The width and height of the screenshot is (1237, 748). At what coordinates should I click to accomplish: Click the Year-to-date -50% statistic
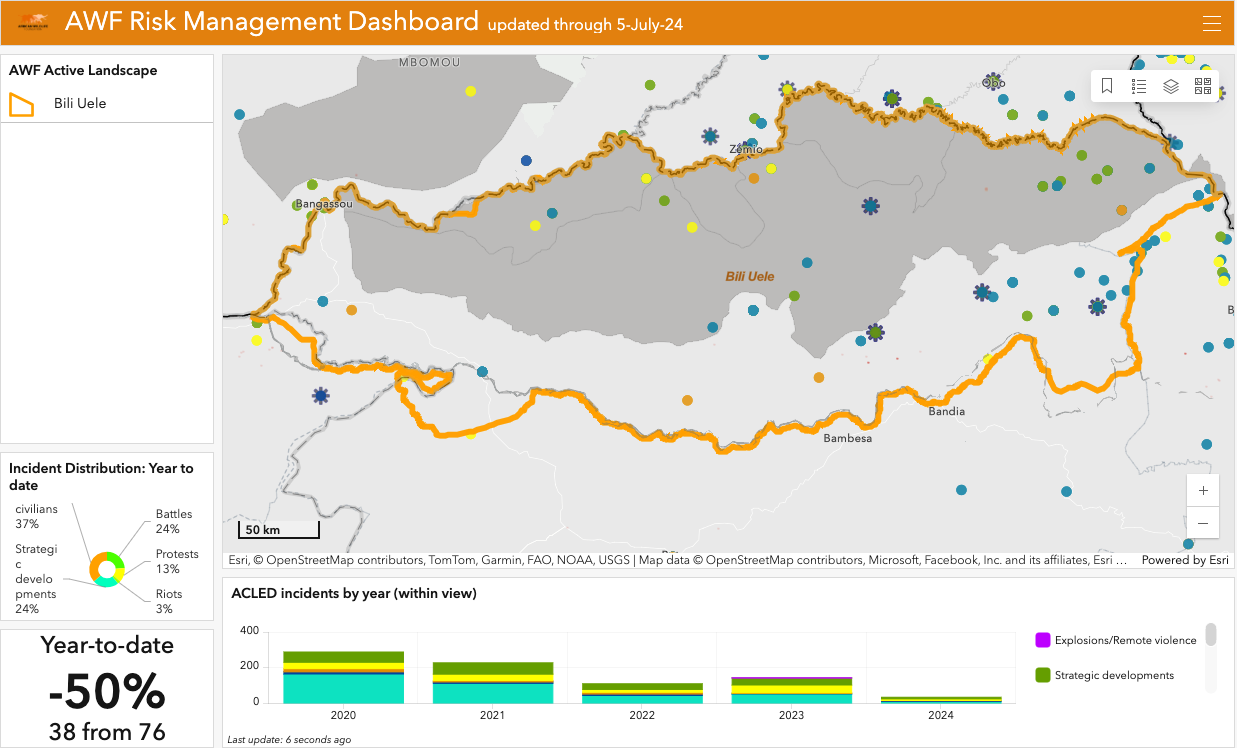107,690
